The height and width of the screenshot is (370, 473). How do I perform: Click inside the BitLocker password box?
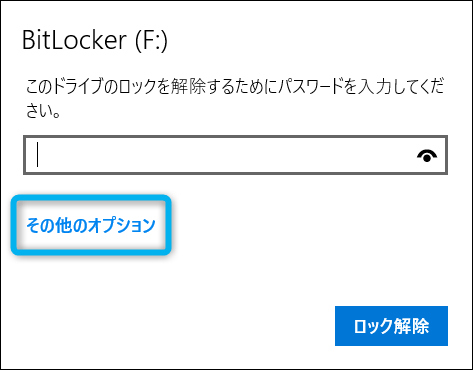point(235,155)
